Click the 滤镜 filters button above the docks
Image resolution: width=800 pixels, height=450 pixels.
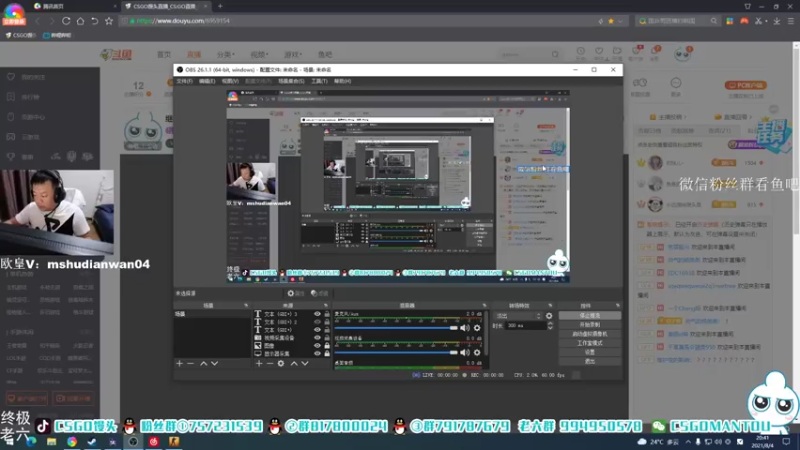pyautogui.click(x=319, y=293)
